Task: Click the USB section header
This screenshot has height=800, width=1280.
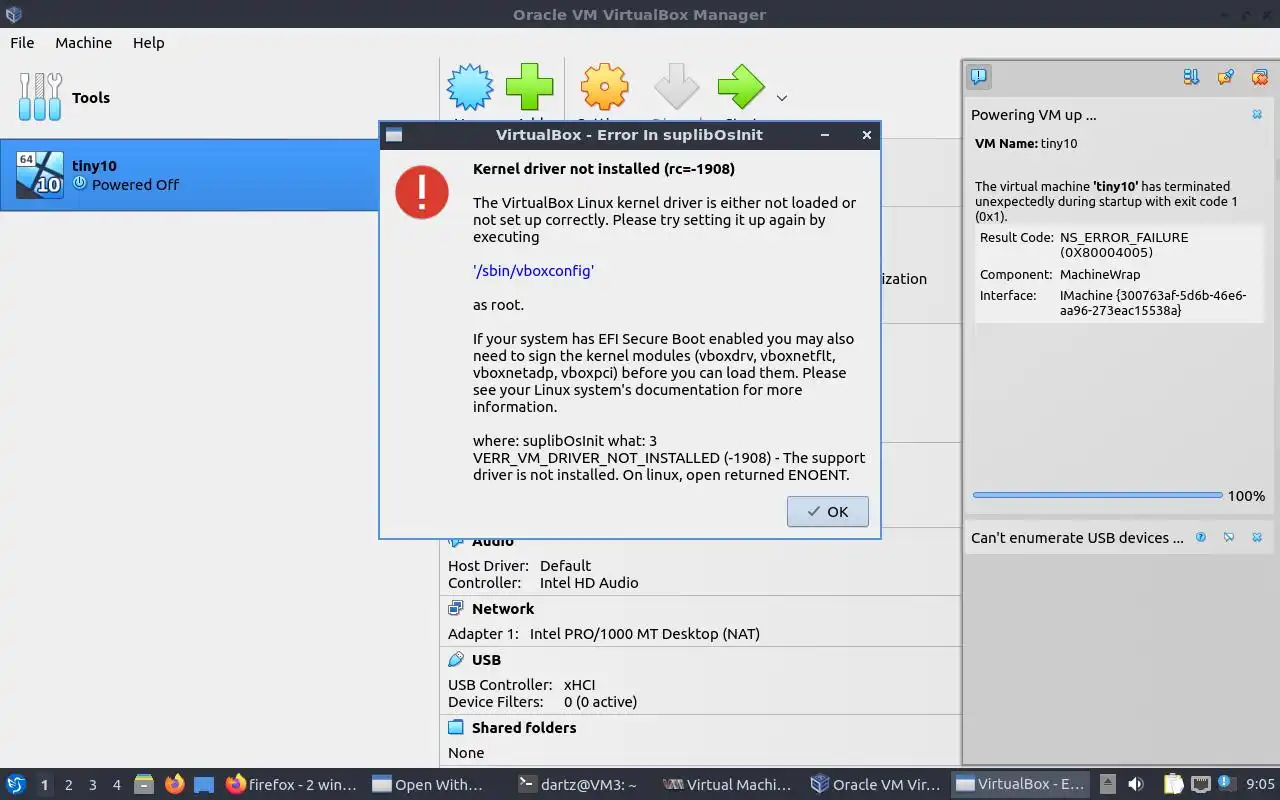Action: point(486,660)
